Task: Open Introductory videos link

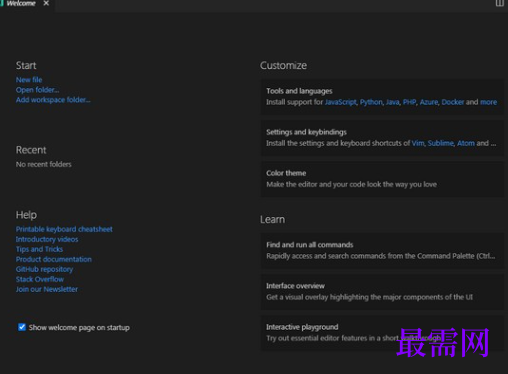Action: point(47,239)
